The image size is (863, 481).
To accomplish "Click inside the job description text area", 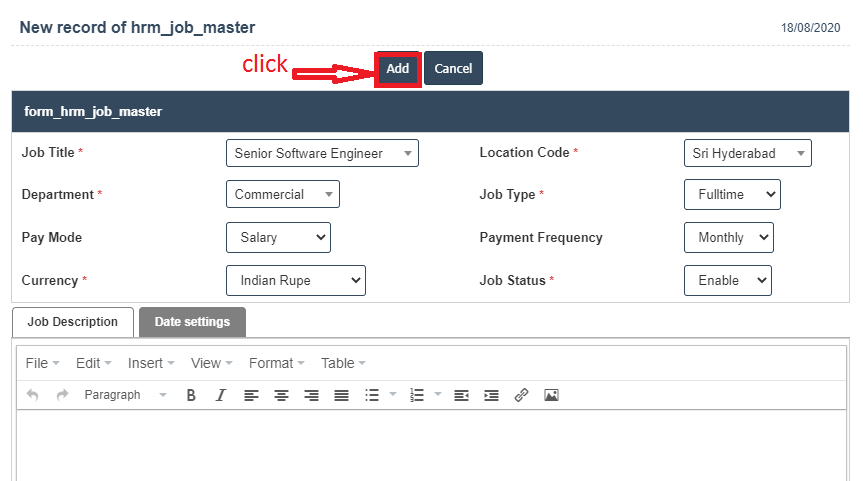I will (x=430, y=445).
